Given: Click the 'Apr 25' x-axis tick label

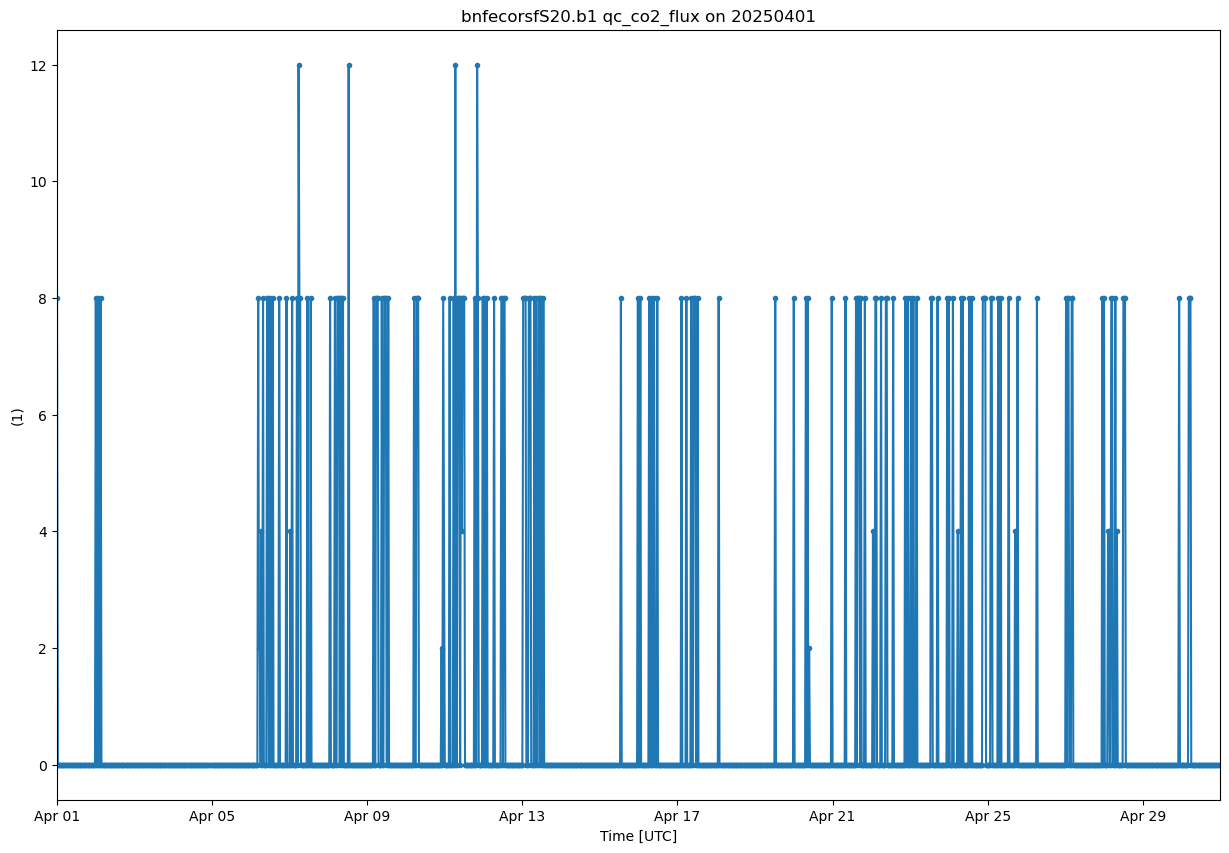Looking at the screenshot, I should (988, 816).
